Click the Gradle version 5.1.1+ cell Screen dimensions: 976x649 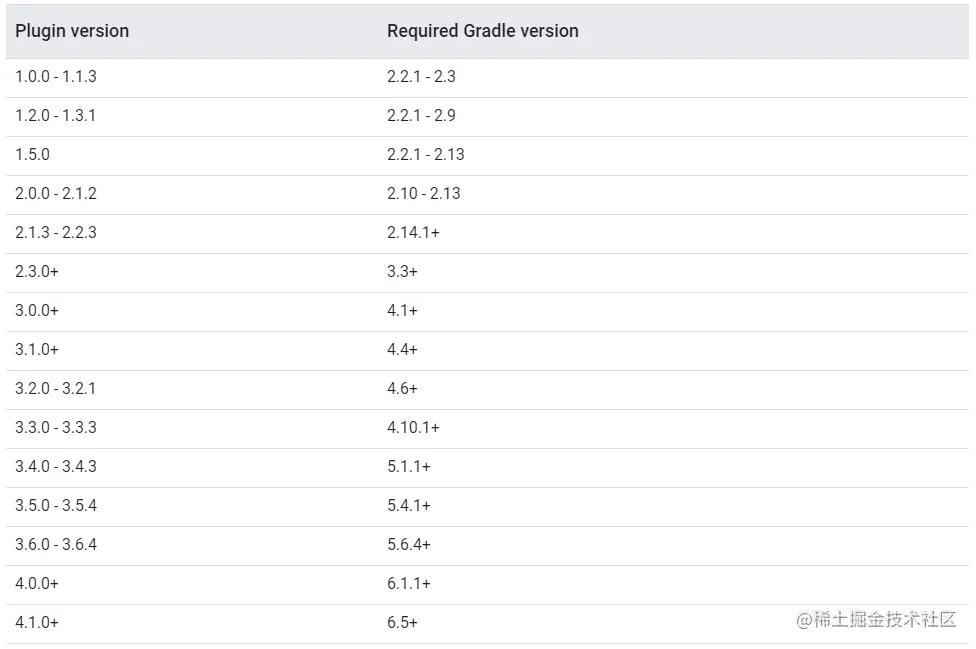tap(409, 467)
